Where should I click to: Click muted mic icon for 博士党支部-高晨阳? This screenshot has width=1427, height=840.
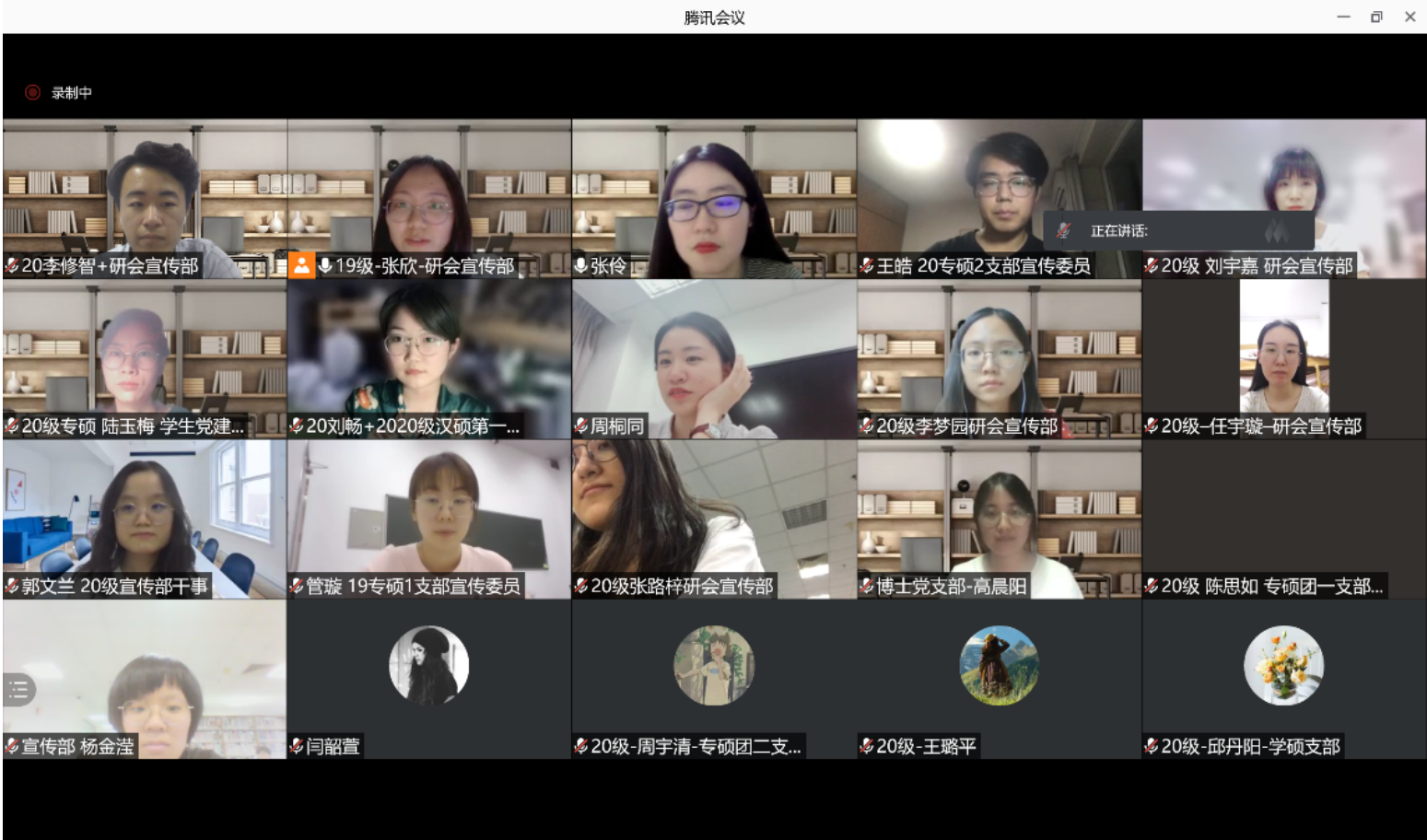tap(867, 586)
